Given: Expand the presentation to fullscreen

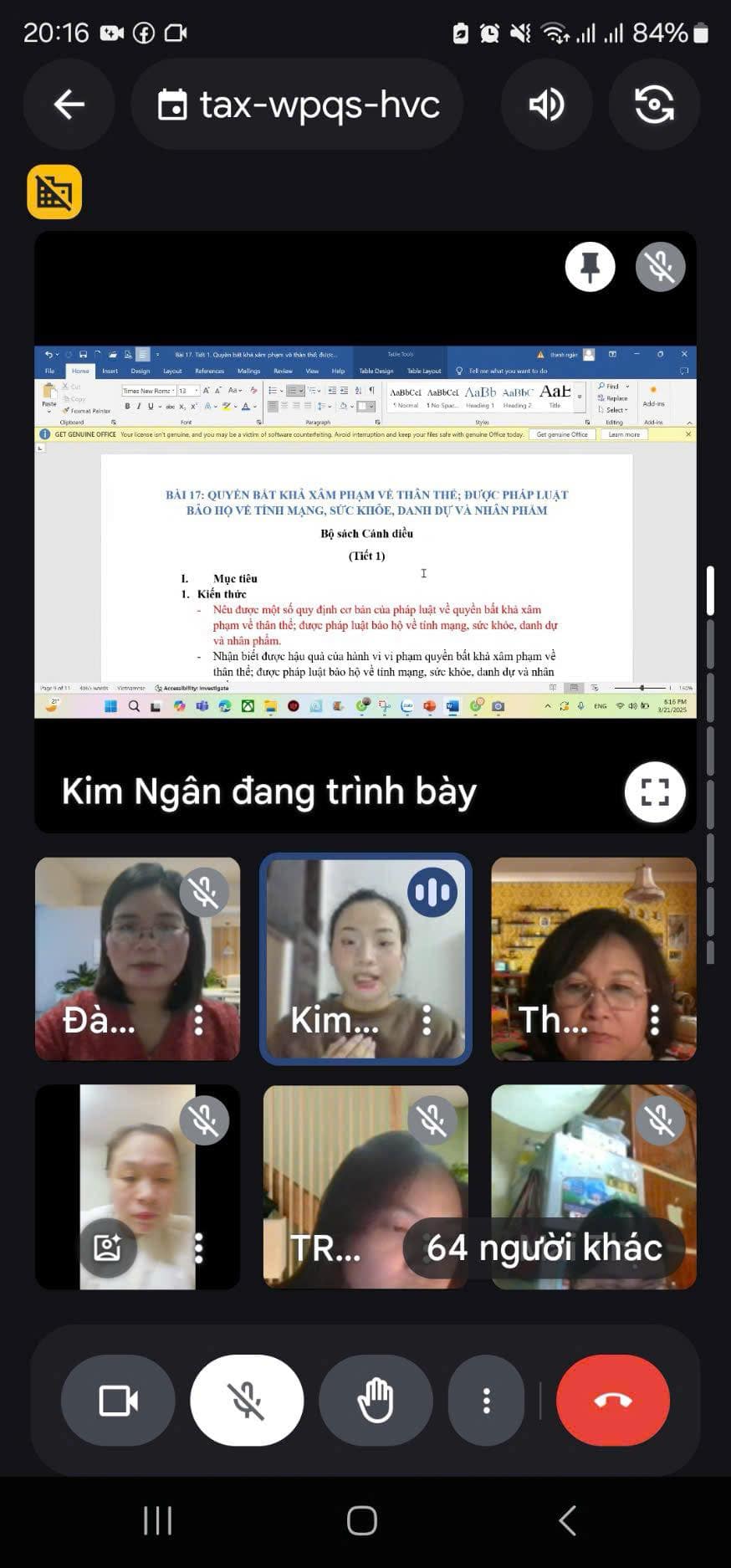Looking at the screenshot, I should (654, 792).
